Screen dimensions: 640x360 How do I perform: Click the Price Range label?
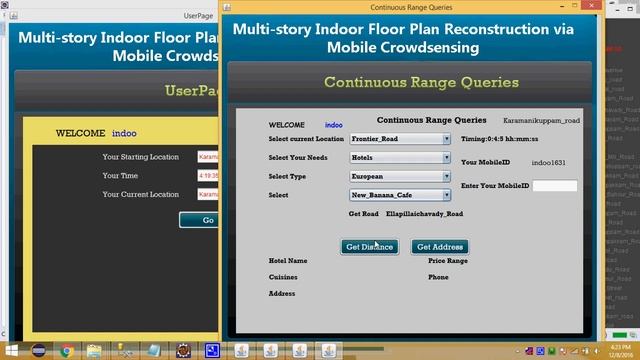click(448, 260)
